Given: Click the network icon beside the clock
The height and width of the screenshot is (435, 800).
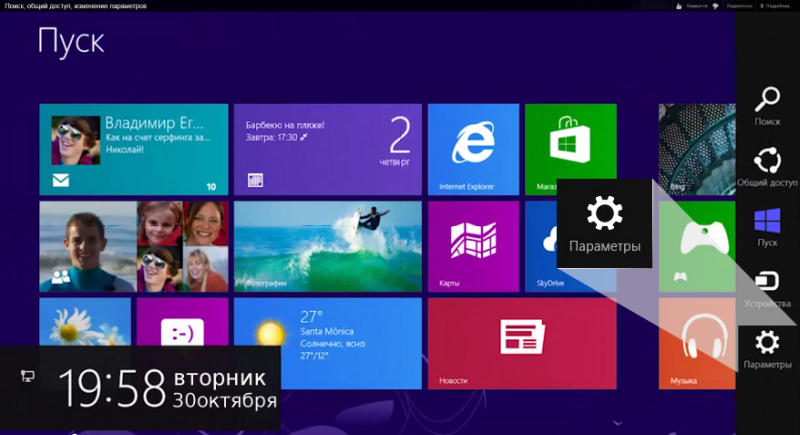Looking at the screenshot, I should [28, 376].
